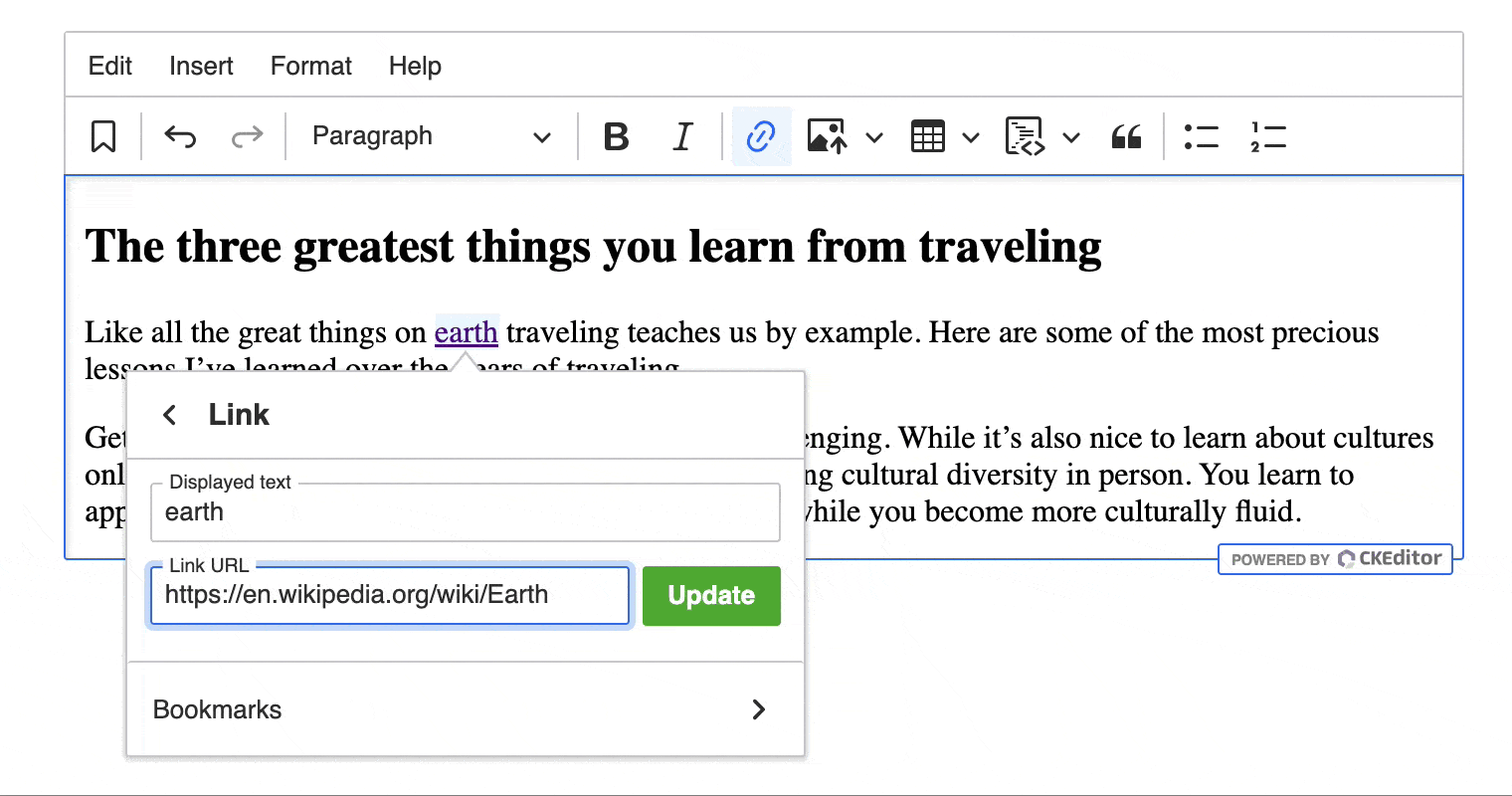This screenshot has height=796, width=1512.
Task: Toggle off the active Link tool
Action: (x=761, y=136)
